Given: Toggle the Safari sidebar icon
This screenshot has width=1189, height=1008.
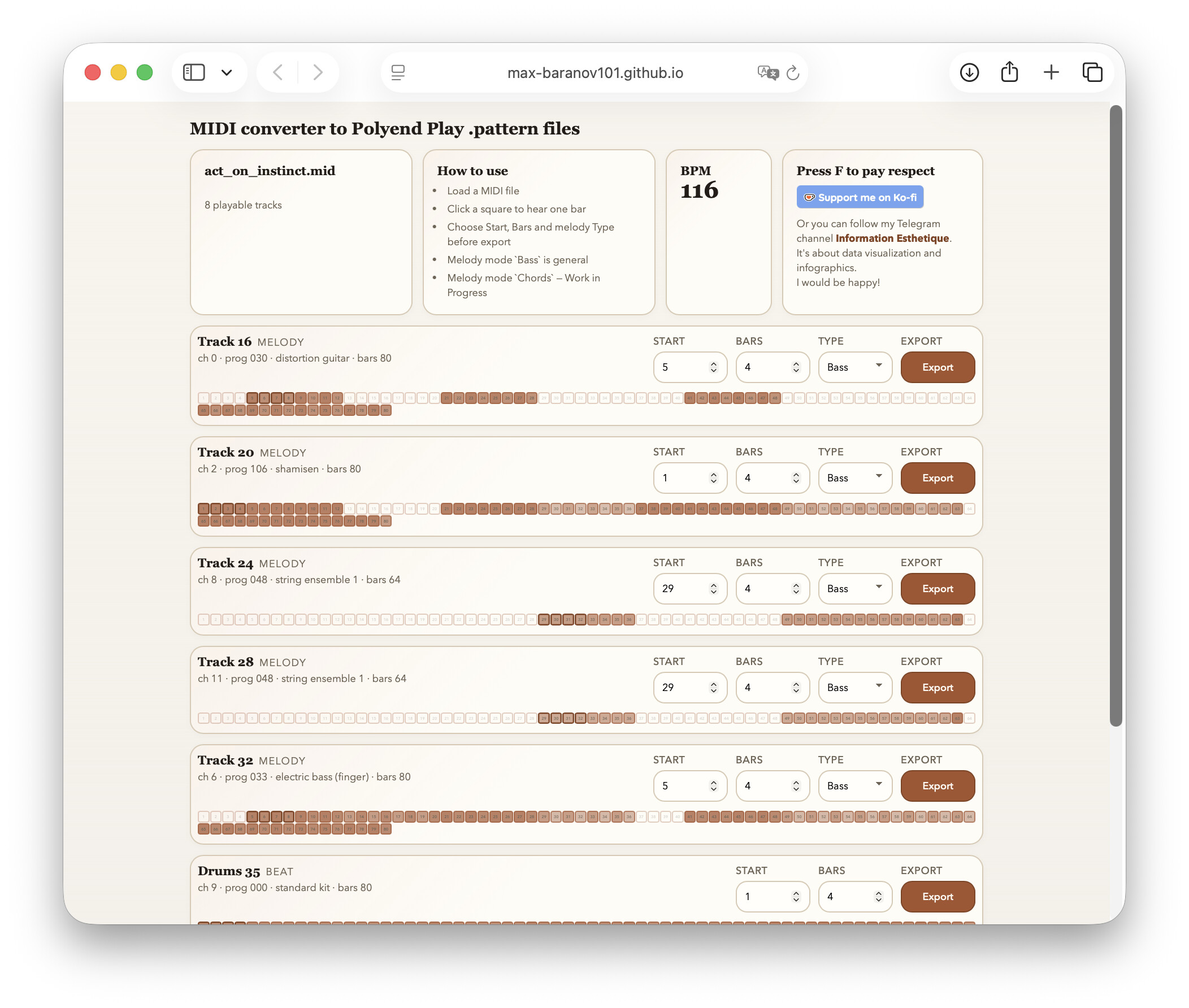Looking at the screenshot, I should [x=194, y=72].
